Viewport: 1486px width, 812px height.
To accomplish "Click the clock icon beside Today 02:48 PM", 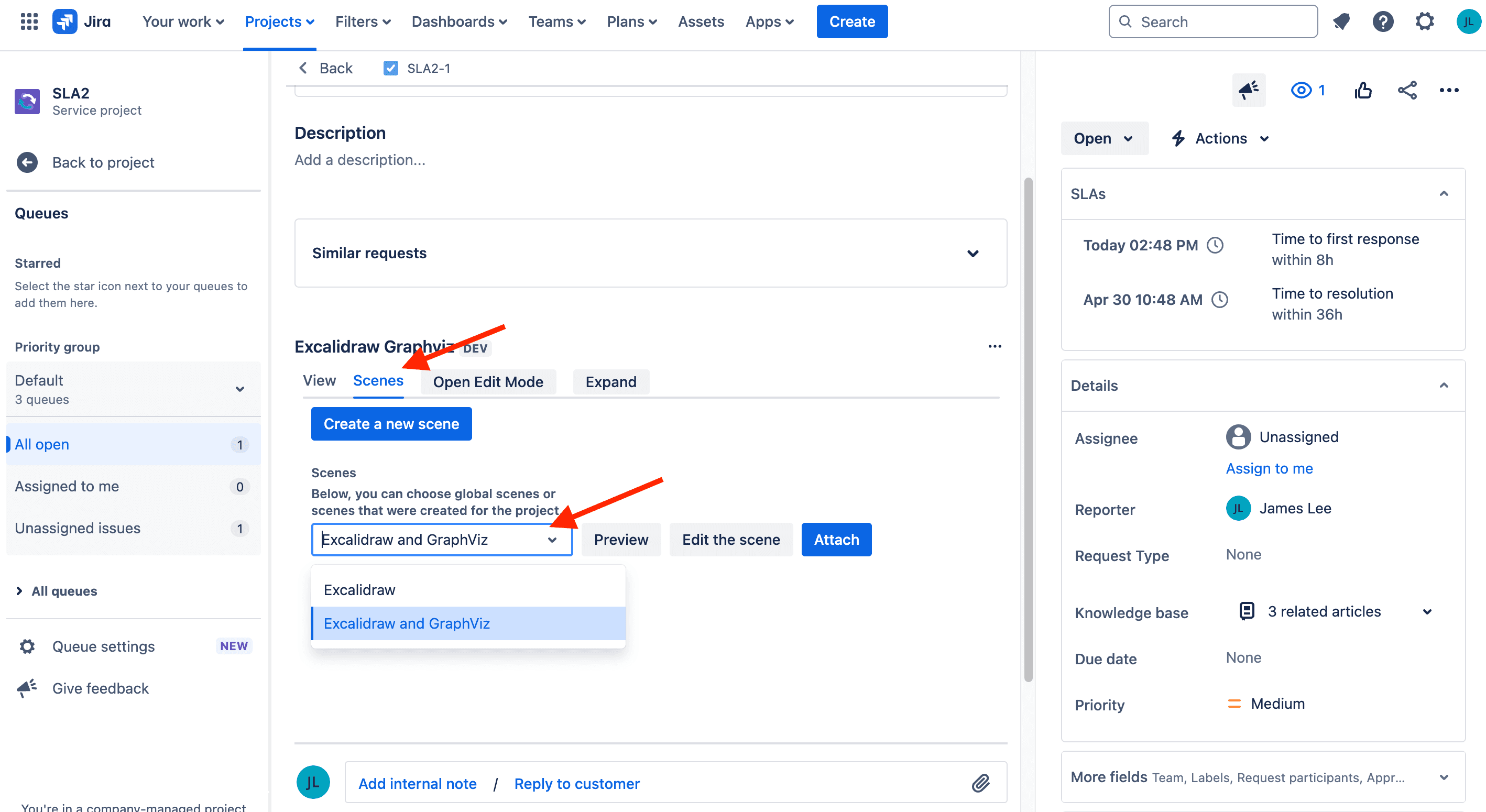I will pos(1216,245).
